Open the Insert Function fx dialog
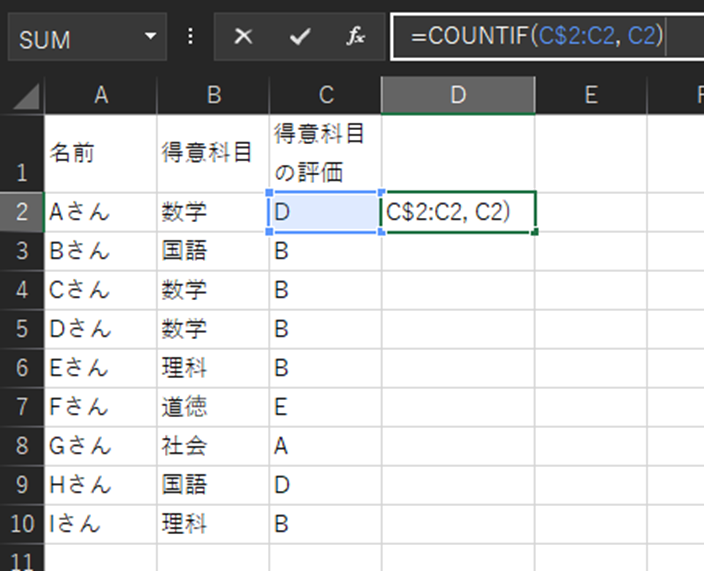Screen dimensions: 704x571 point(355,38)
